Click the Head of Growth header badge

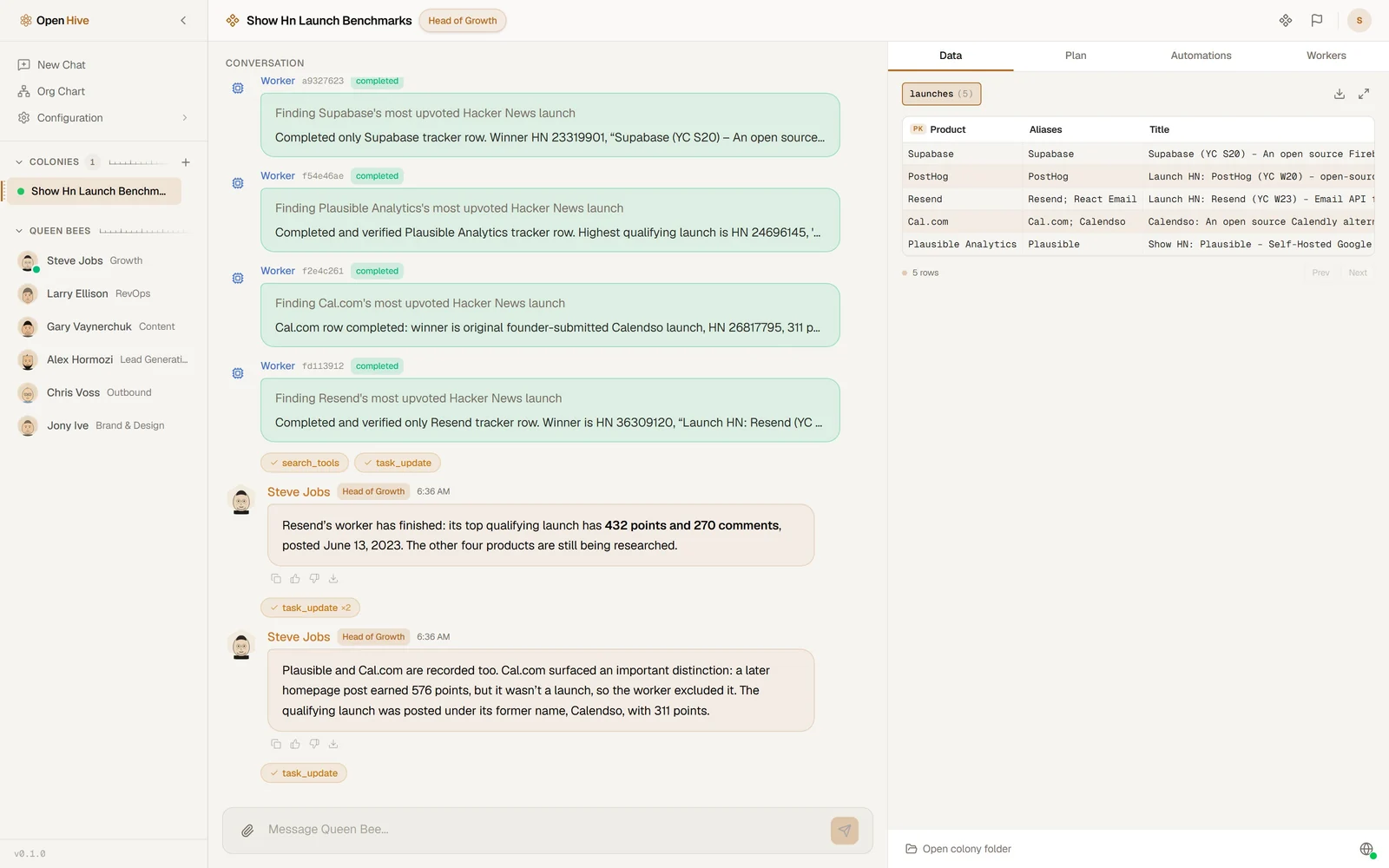coord(462,21)
